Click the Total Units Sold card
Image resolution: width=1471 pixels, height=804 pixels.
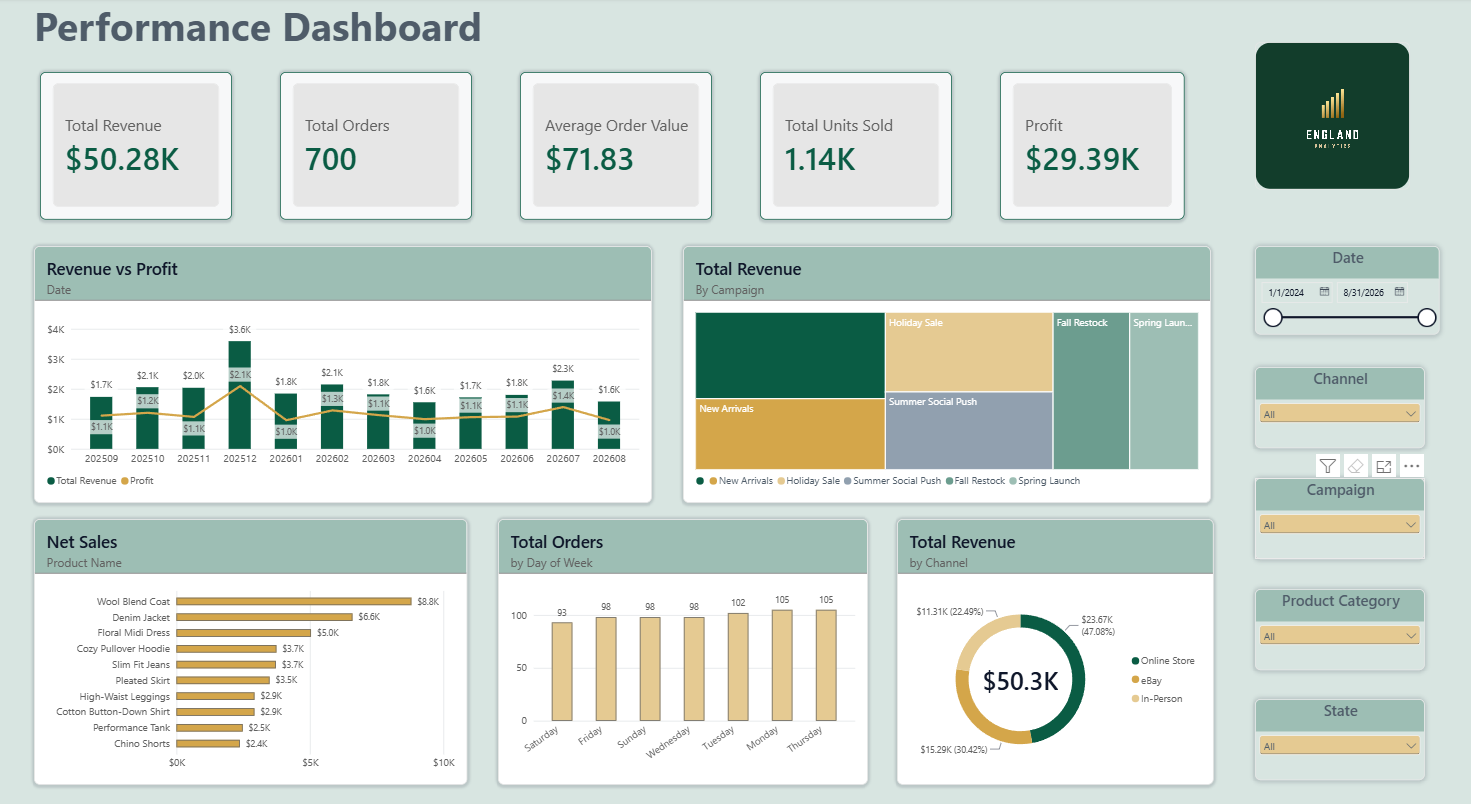click(856, 146)
